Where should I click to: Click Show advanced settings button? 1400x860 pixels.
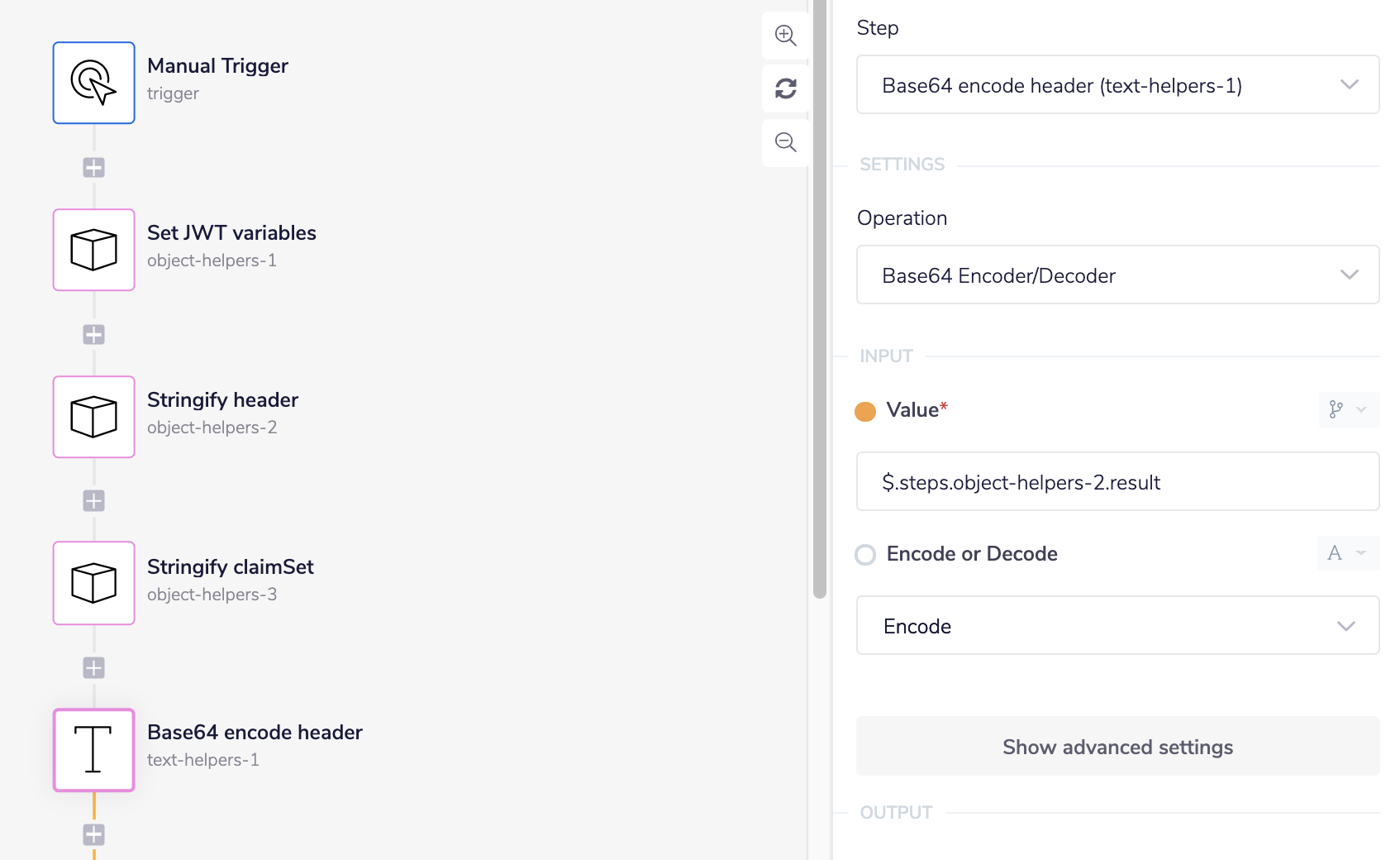point(1117,747)
